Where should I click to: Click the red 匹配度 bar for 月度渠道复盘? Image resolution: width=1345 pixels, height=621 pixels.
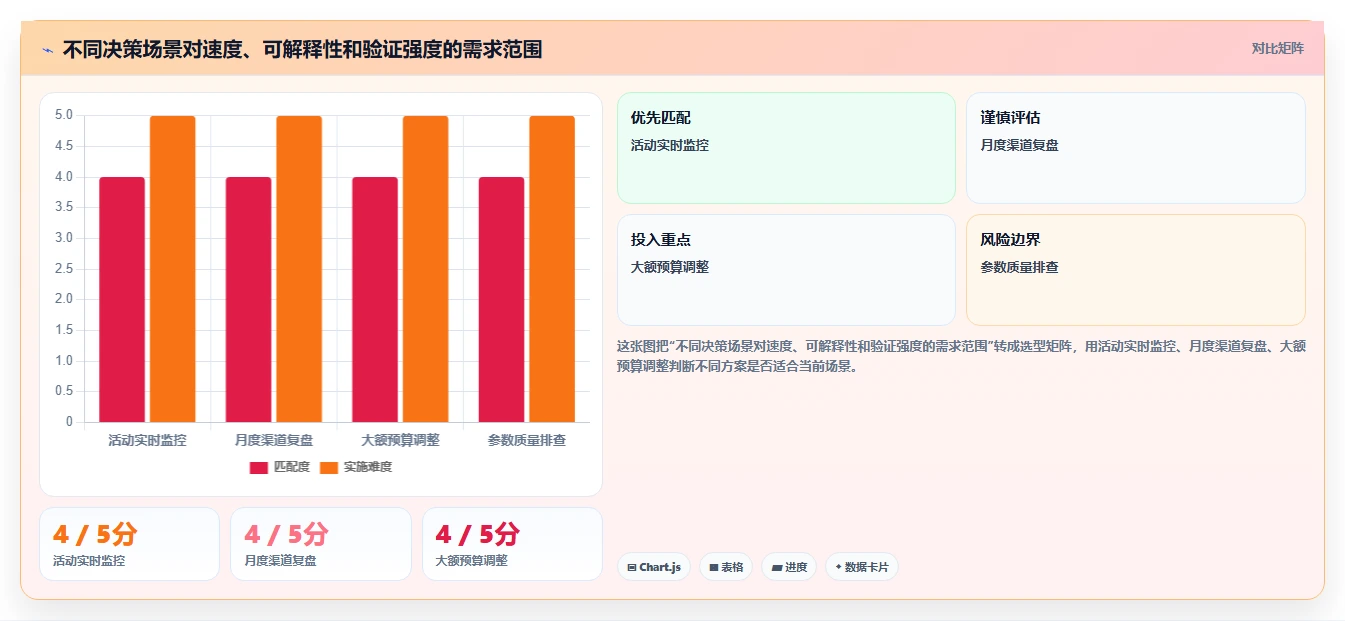(x=248, y=299)
